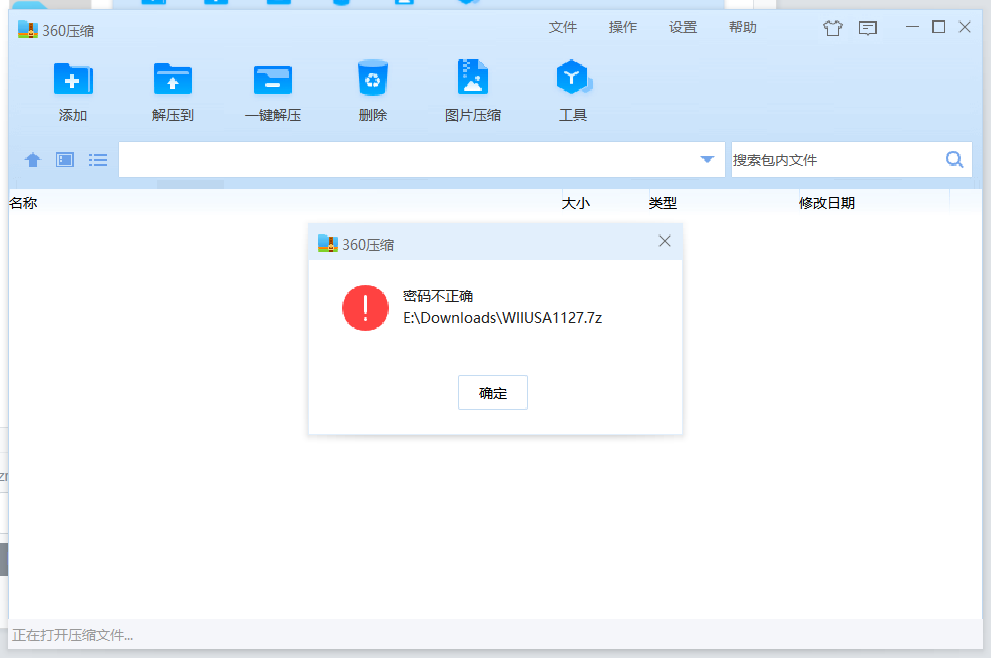Open the 帮助 (Help) menu
Screen dimensions: 991x658
tap(743, 28)
